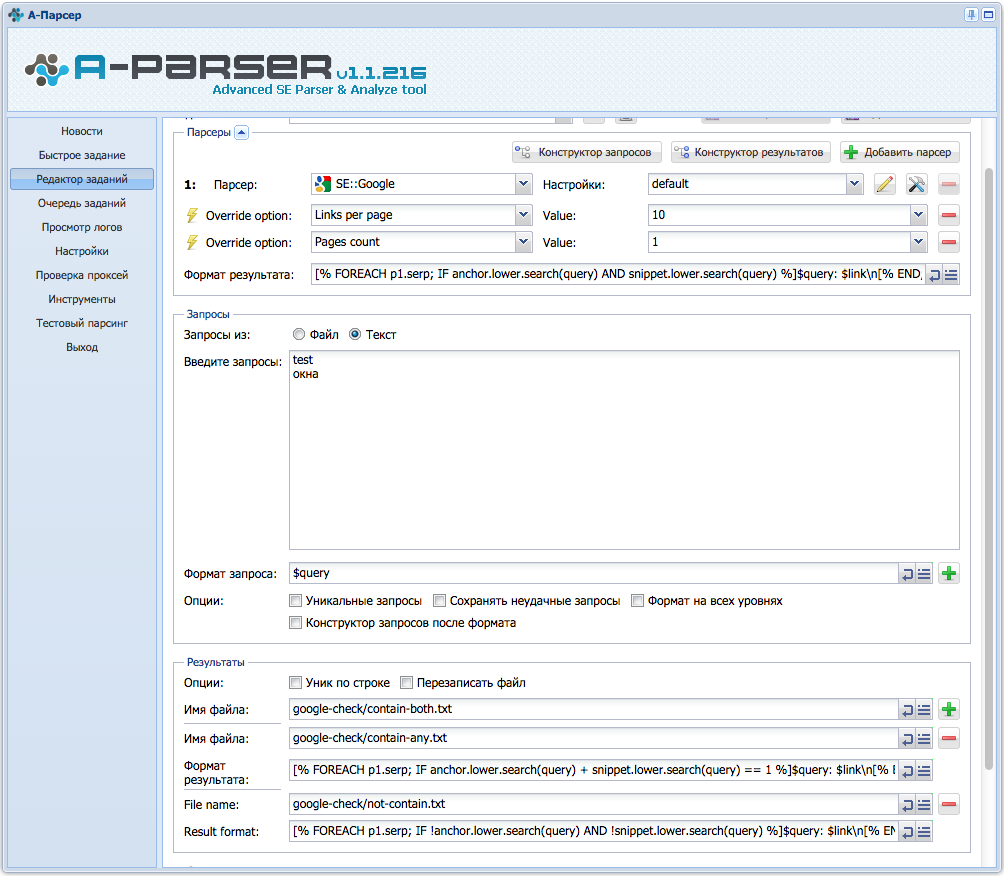
Task: Collapse the Парсеры section
Action: coord(241,133)
